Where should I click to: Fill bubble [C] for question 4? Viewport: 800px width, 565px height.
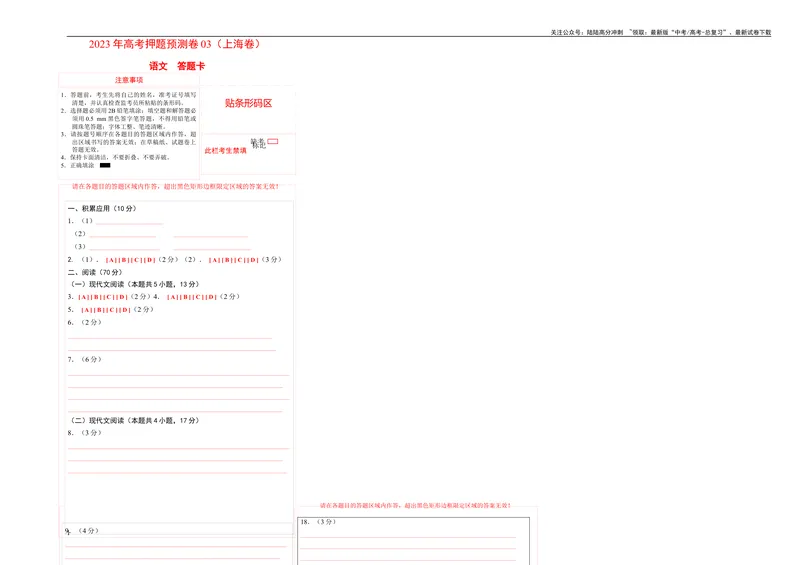point(198,297)
